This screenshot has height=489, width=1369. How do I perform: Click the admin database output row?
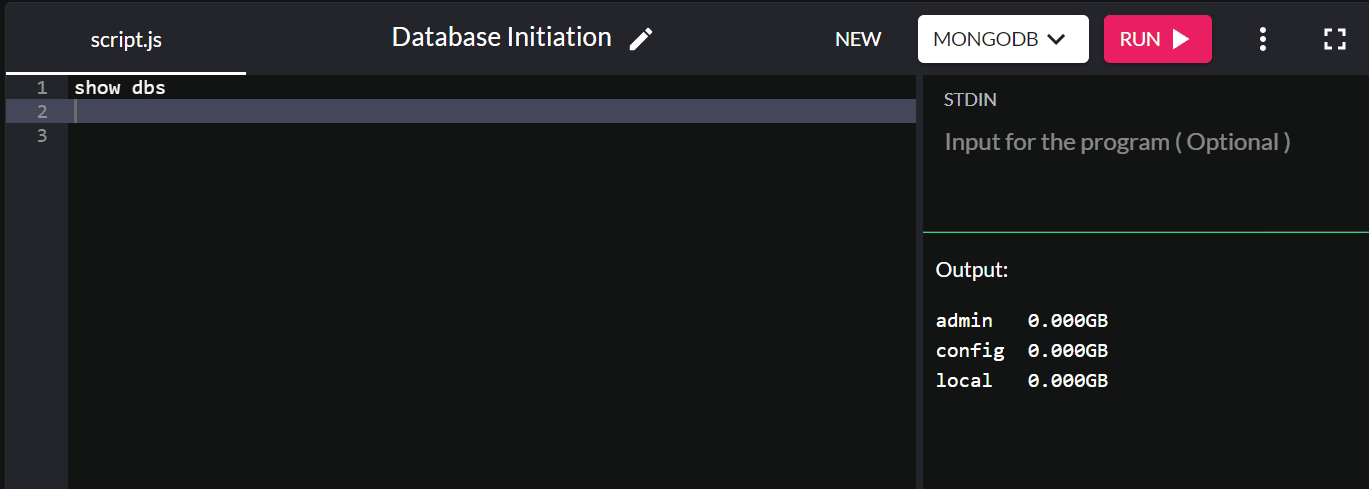(x=1021, y=321)
